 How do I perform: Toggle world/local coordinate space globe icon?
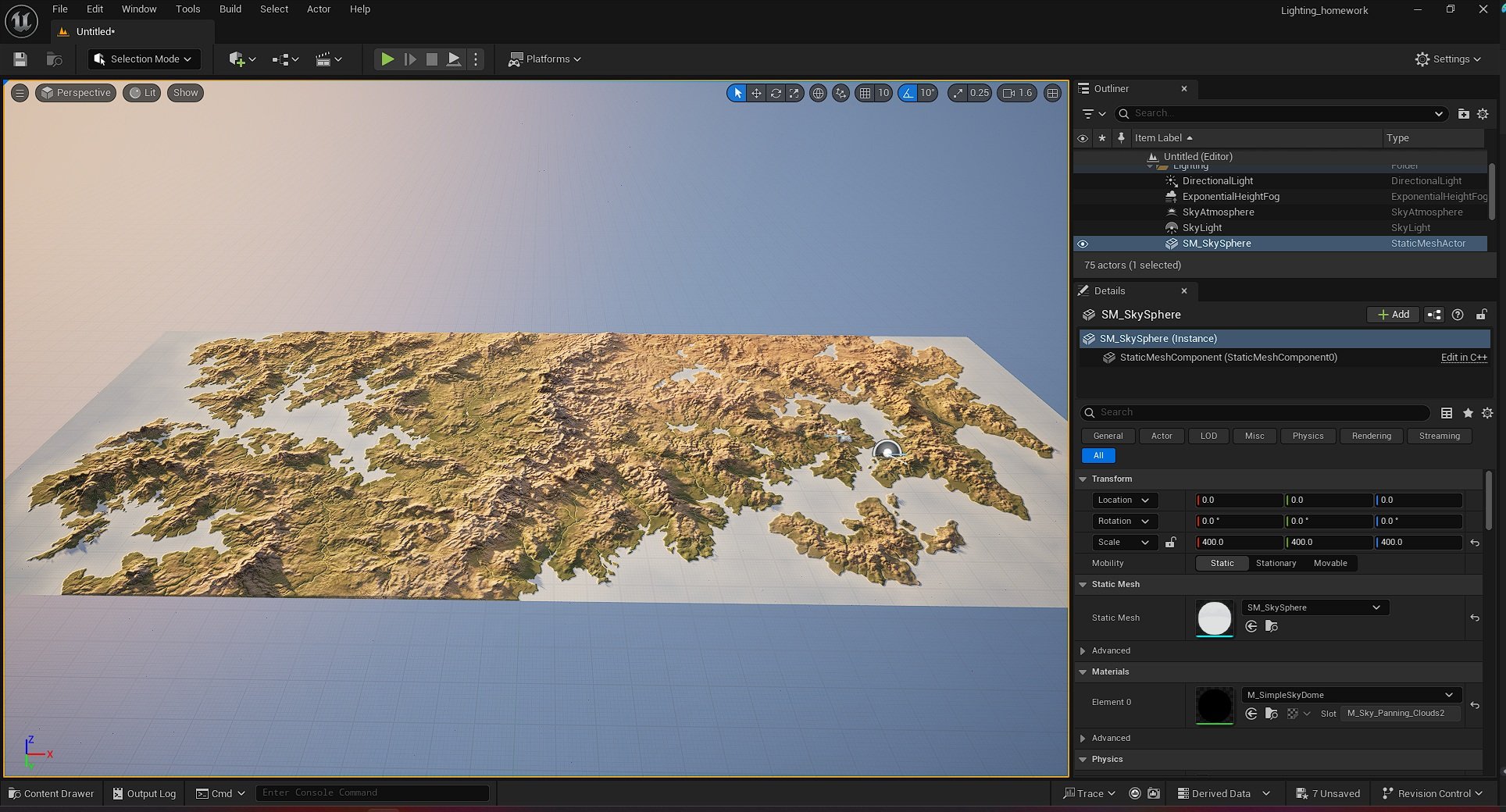[818, 93]
